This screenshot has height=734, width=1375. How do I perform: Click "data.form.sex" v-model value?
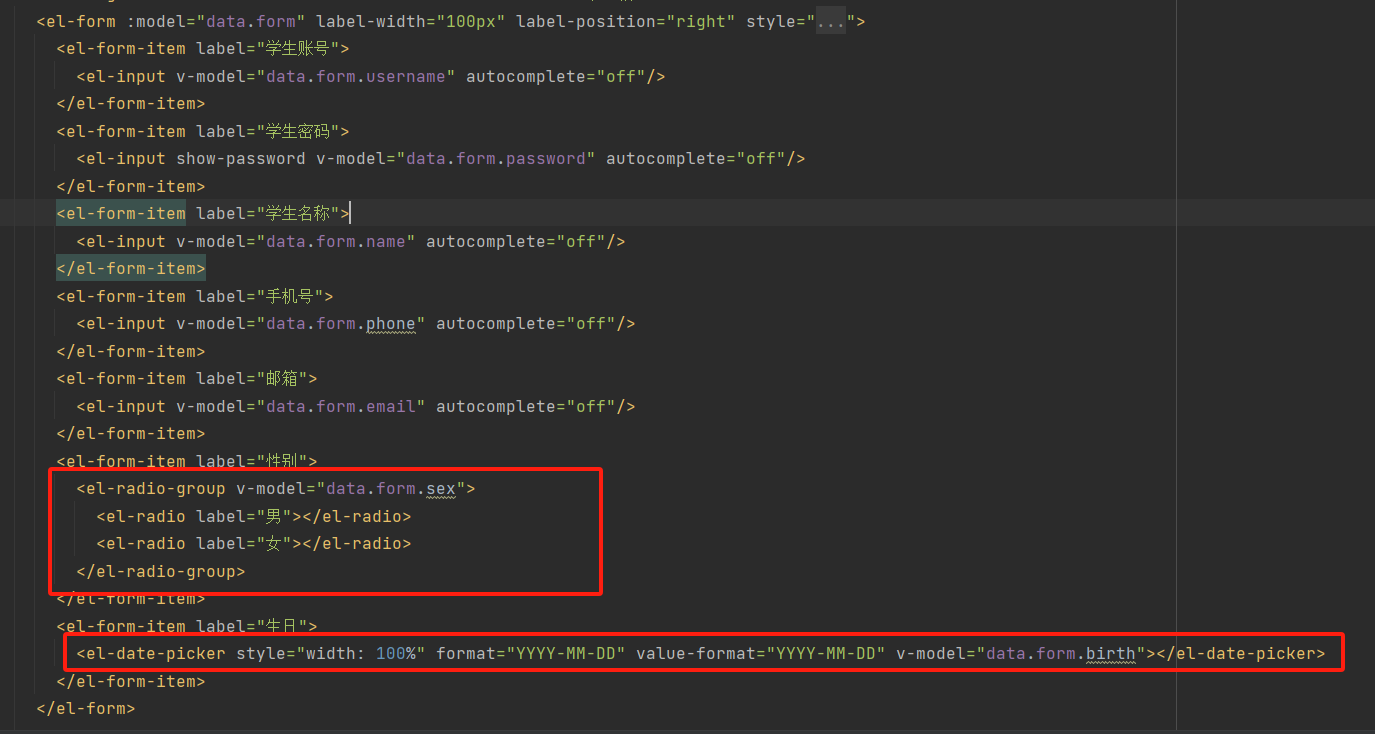391,488
